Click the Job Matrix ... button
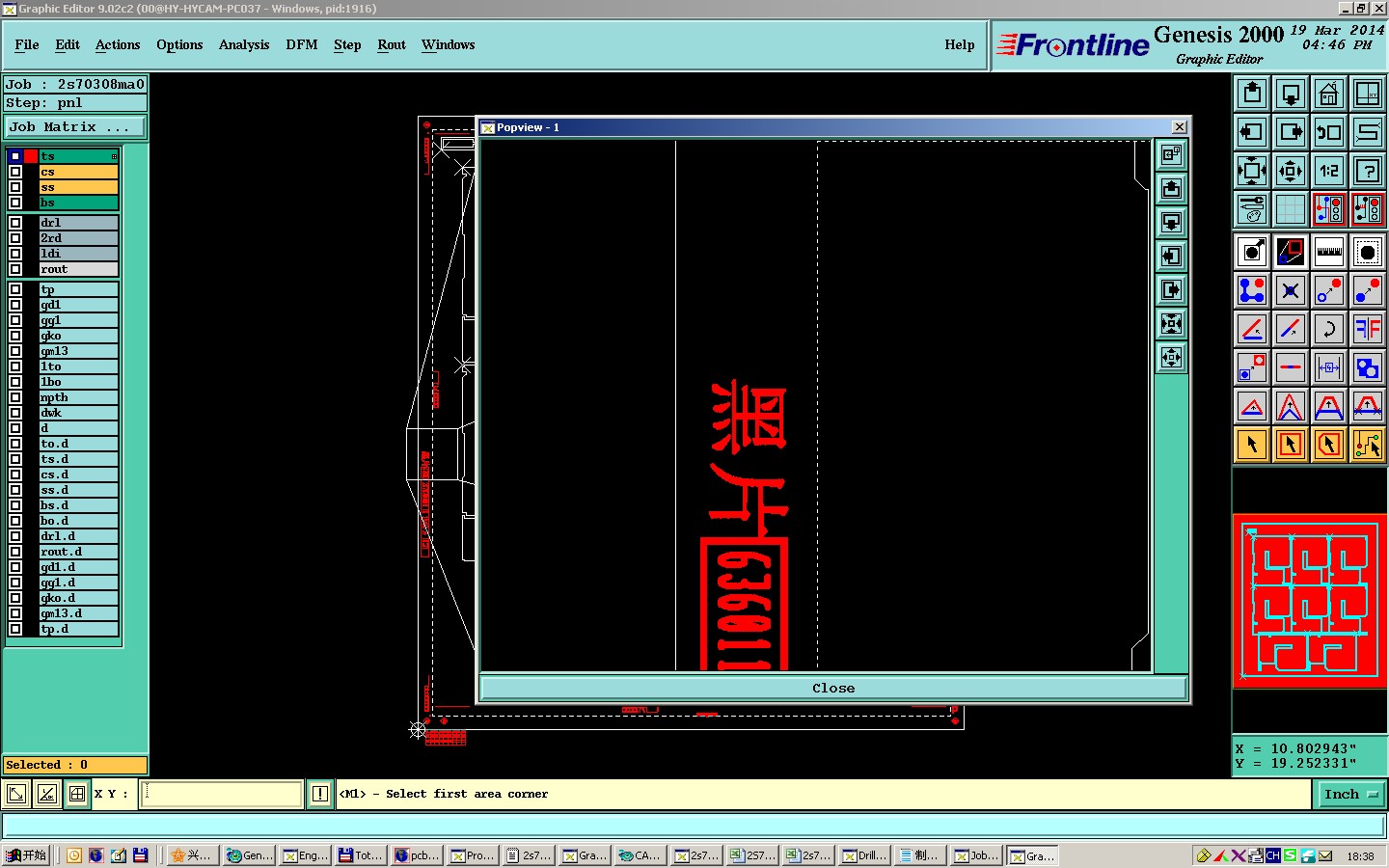Image resolution: width=1389 pixels, height=868 pixels. tap(75, 126)
